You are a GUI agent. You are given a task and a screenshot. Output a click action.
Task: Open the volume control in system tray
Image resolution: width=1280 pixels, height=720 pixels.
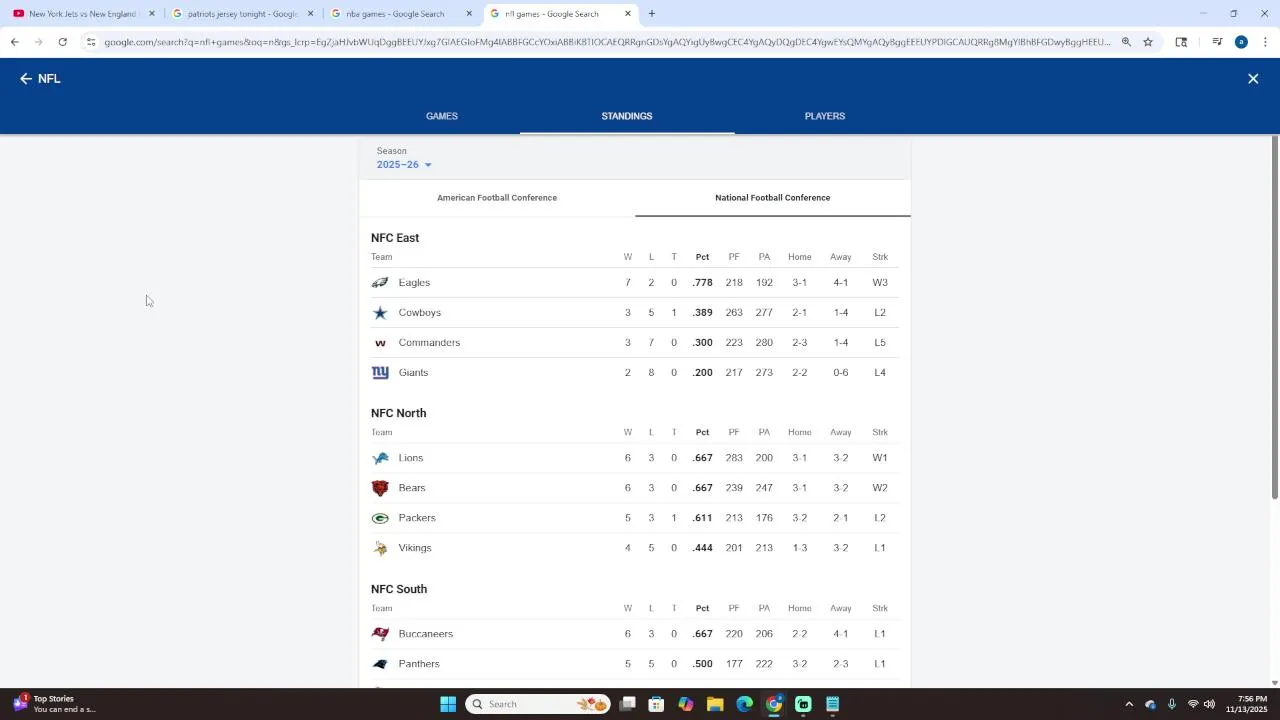pos(1210,704)
